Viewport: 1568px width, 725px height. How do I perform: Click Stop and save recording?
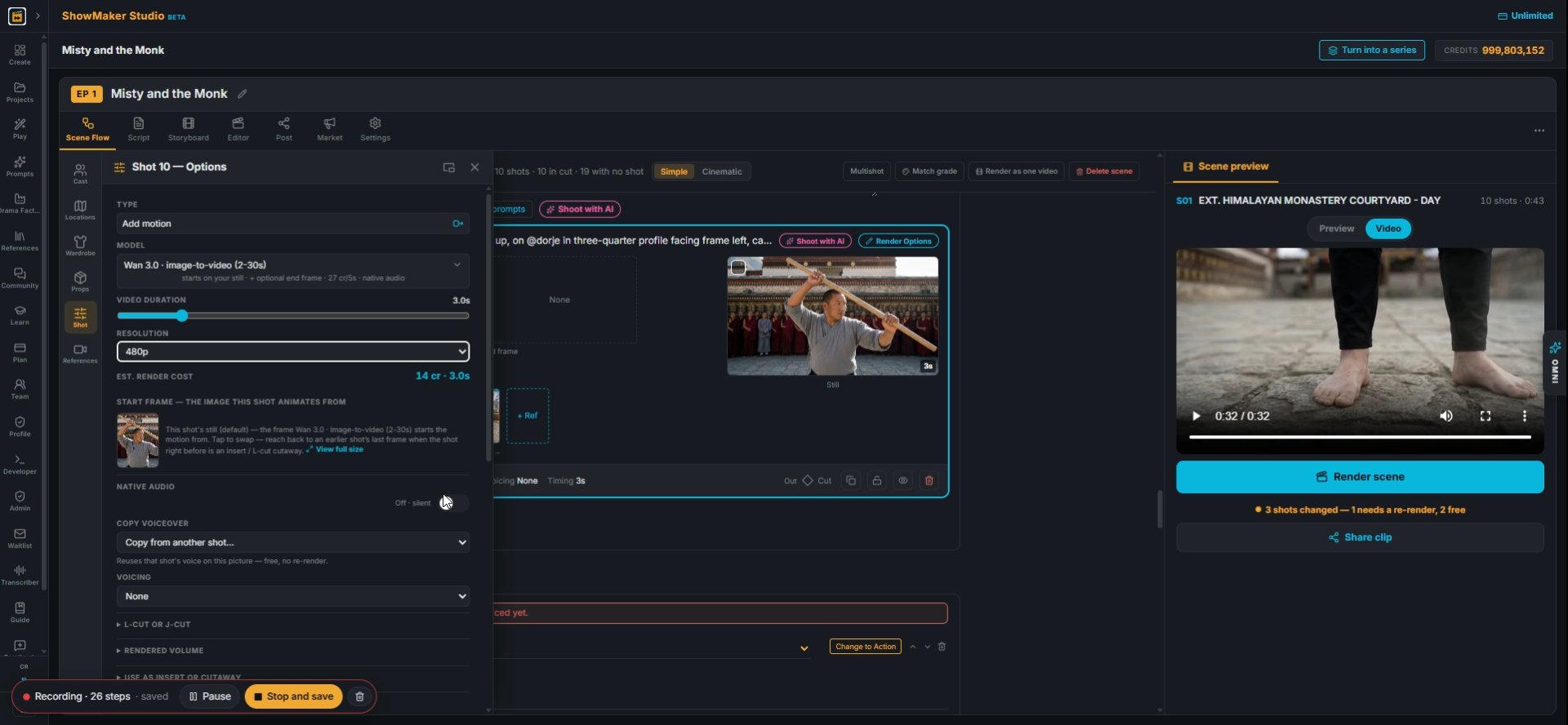[293, 696]
